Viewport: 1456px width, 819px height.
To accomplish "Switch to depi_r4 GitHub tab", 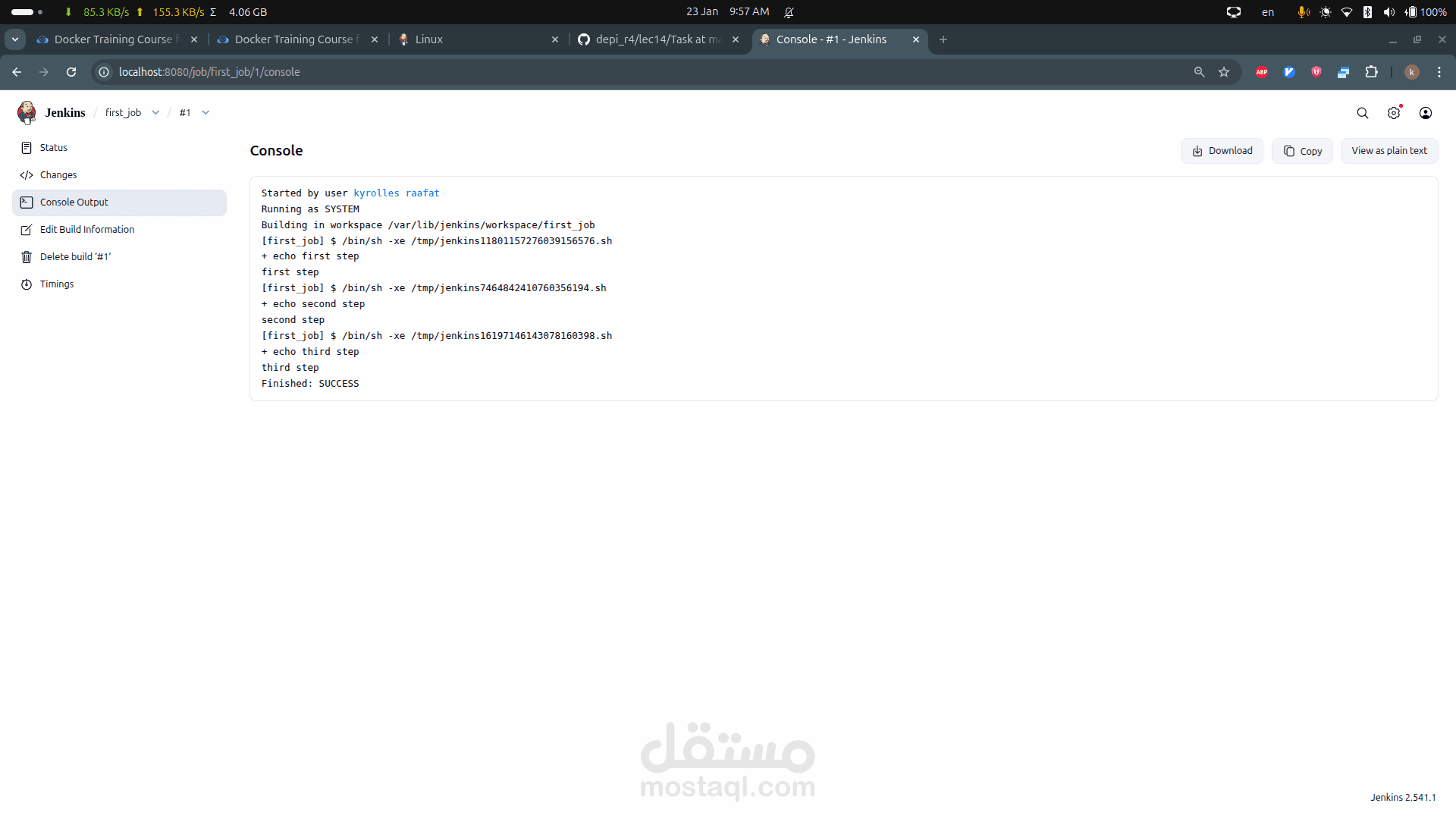I will pyautogui.click(x=657, y=39).
